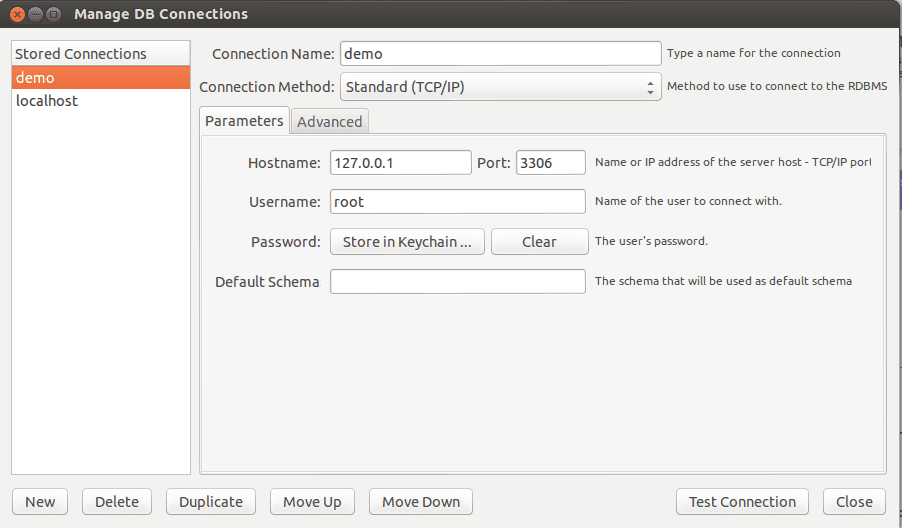This screenshot has width=902, height=528.
Task: Click the 'Username:' label
Action: pos(285,202)
